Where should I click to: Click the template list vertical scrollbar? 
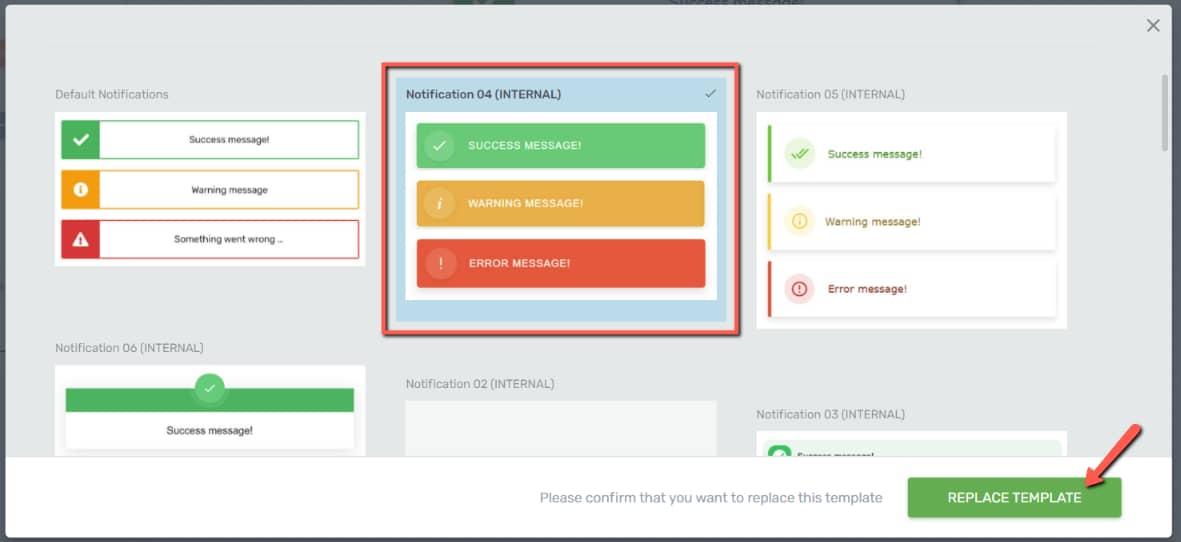pos(1163,112)
